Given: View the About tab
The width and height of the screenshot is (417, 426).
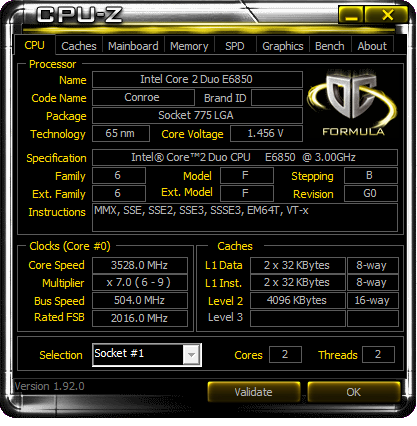Looking at the screenshot, I should coord(372,46).
